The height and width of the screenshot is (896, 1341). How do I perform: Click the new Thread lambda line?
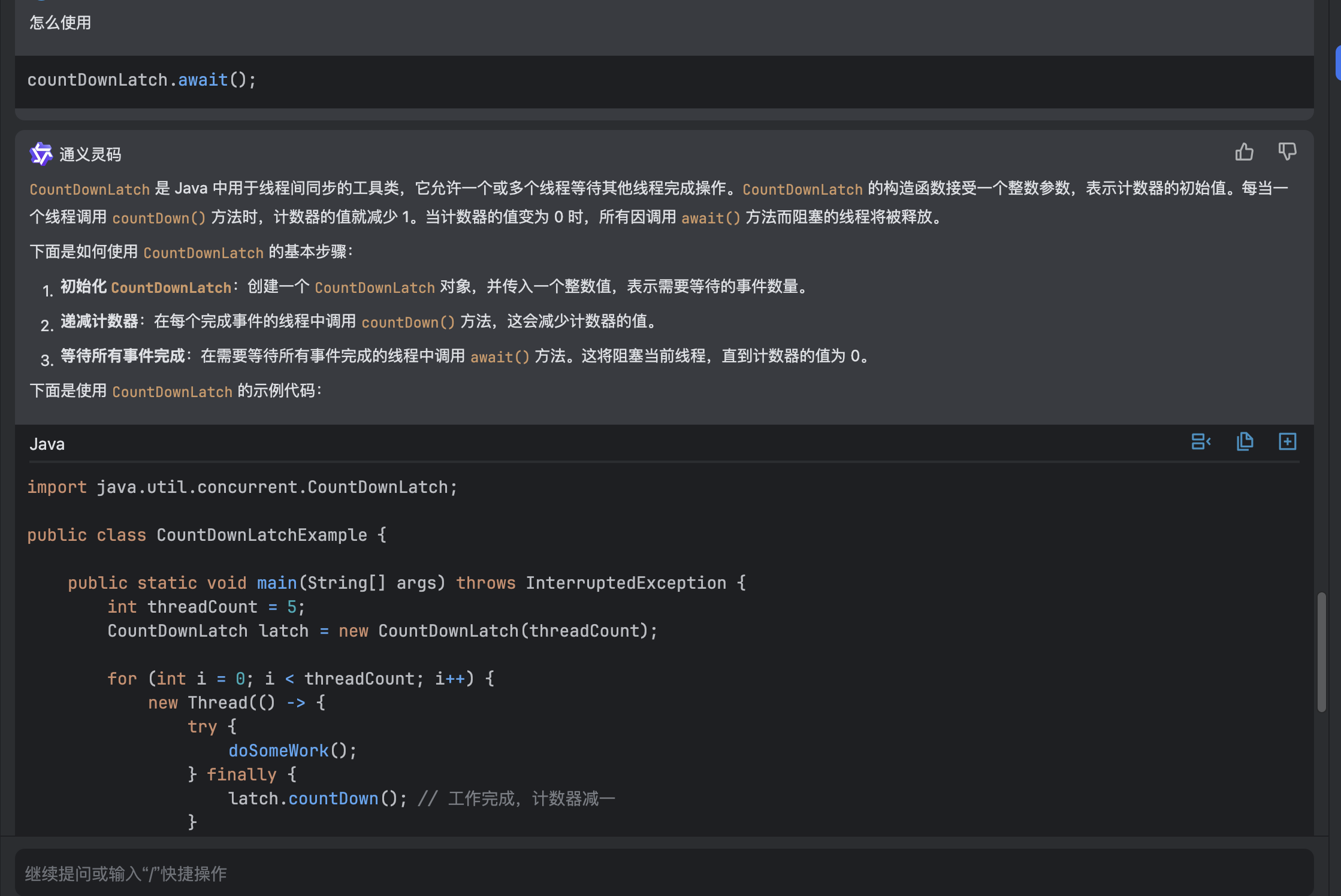[237, 703]
